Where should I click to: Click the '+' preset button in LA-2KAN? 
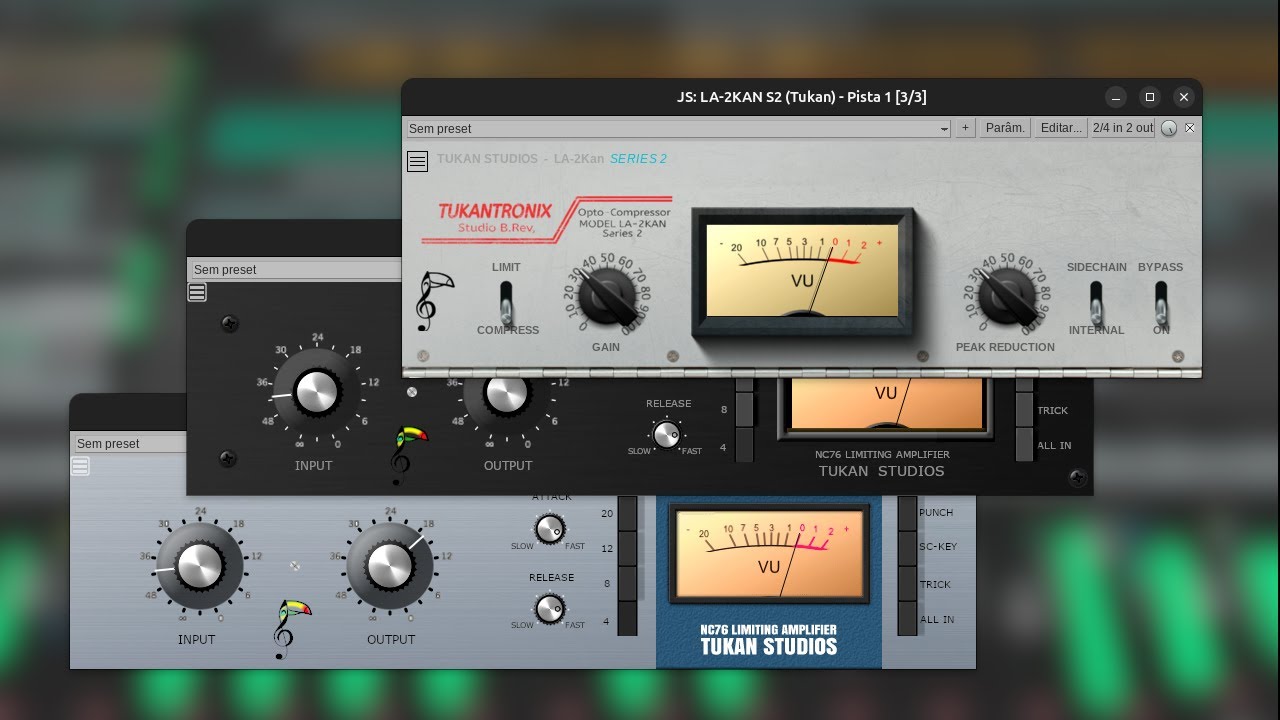click(x=965, y=128)
